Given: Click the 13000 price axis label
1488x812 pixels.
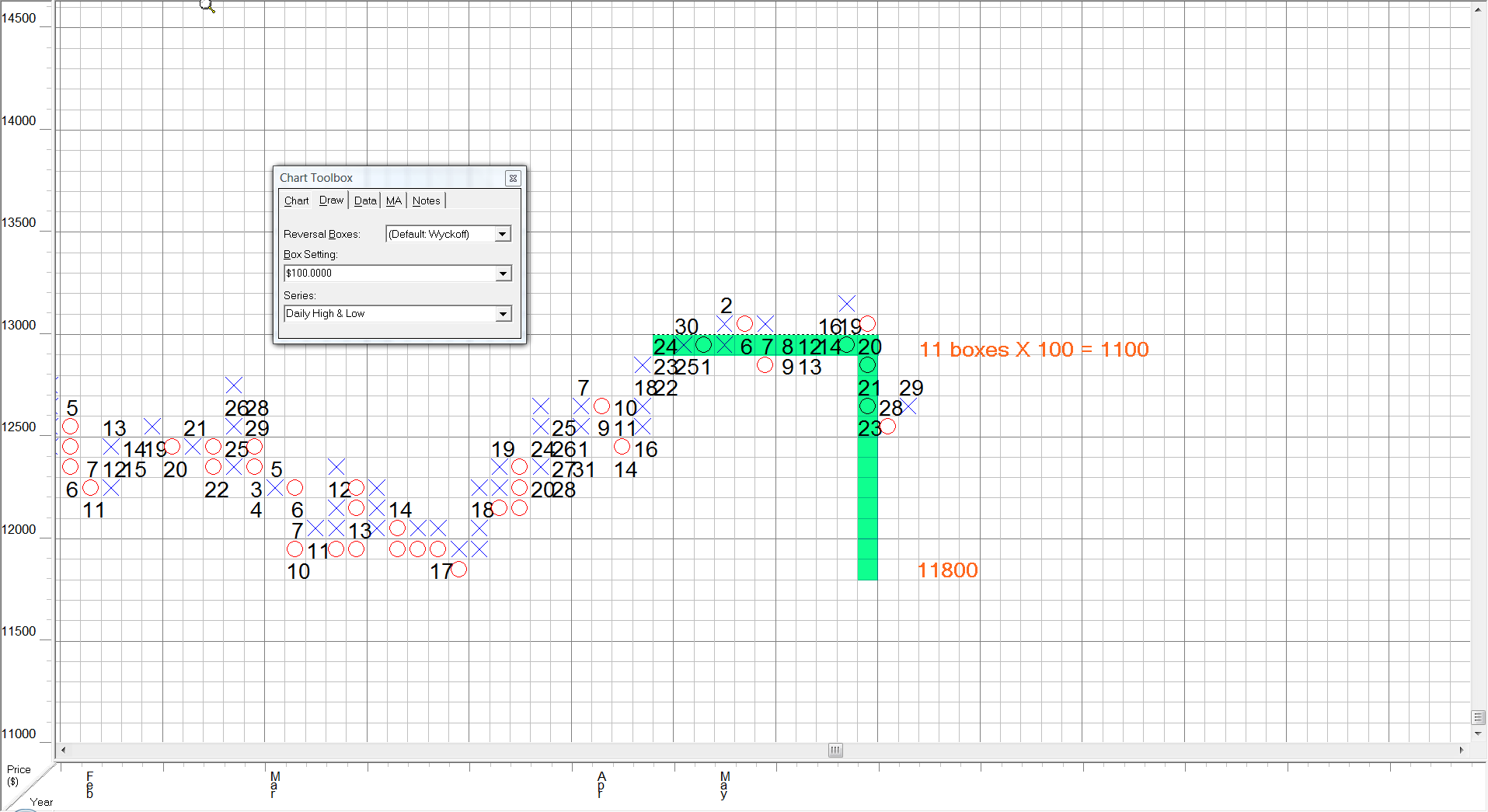Looking at the screenshot, I should [19, 325].
